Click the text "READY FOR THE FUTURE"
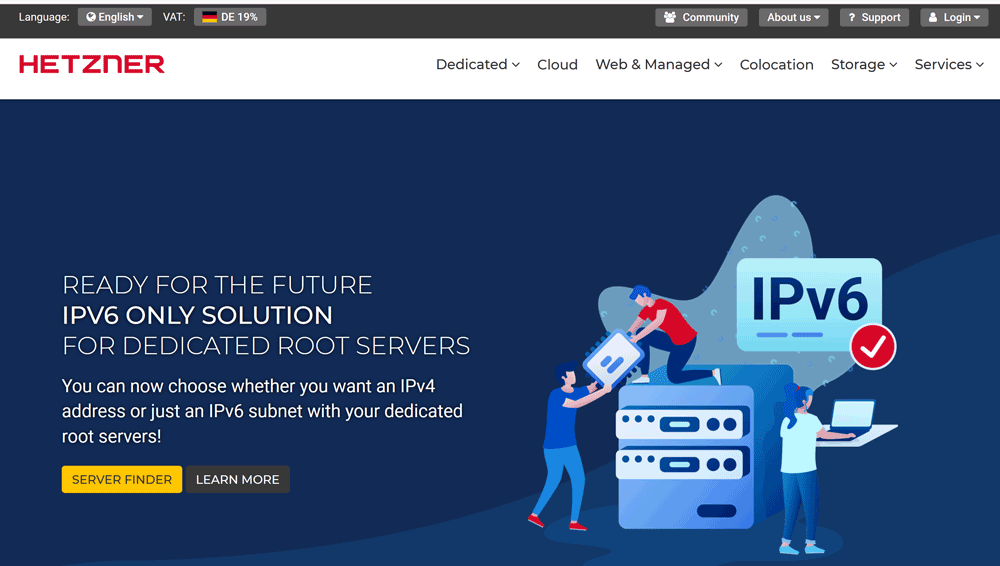The width and height of the screenshot is (1000, 566). pos(217,285)
